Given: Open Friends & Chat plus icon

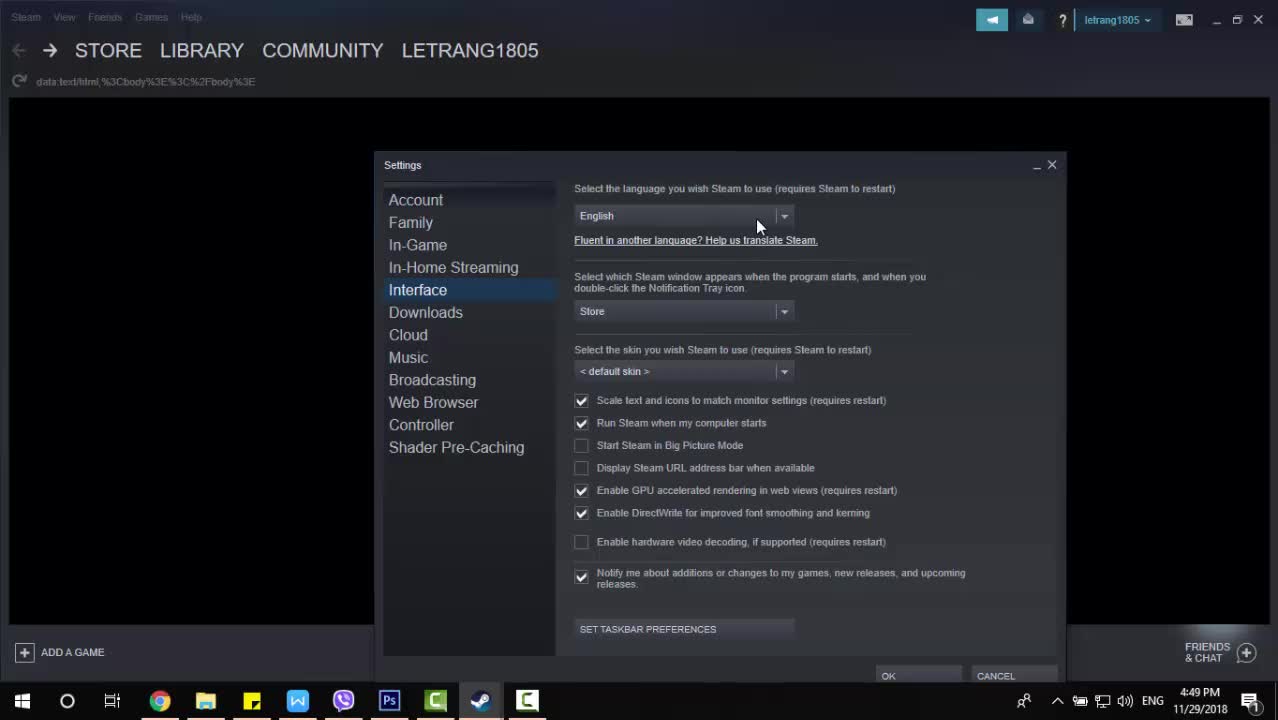Looking at the screenshot, I should [1246, 653].
